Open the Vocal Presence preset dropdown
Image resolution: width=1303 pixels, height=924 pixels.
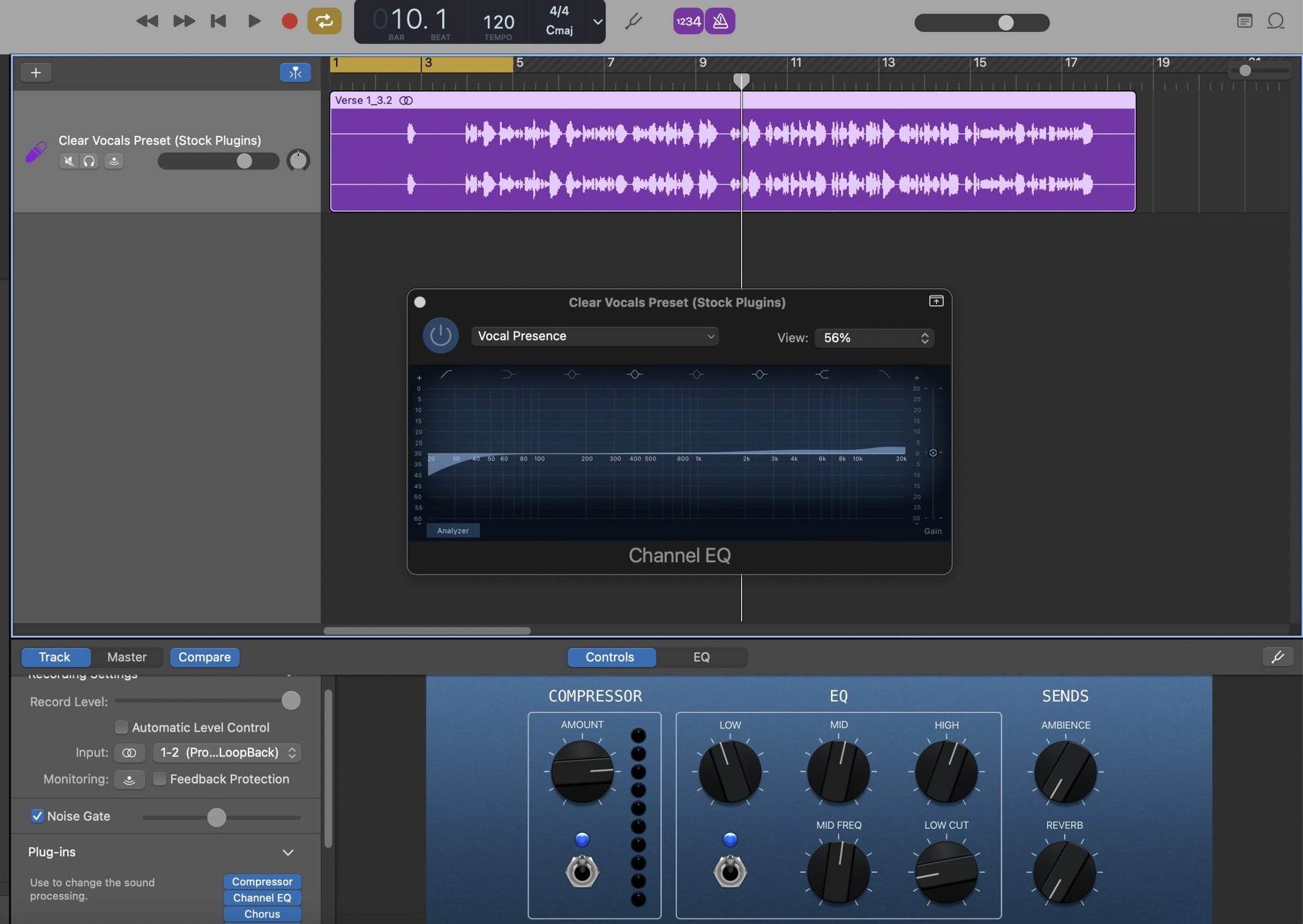pyautogui.click(x=595, y=336)
